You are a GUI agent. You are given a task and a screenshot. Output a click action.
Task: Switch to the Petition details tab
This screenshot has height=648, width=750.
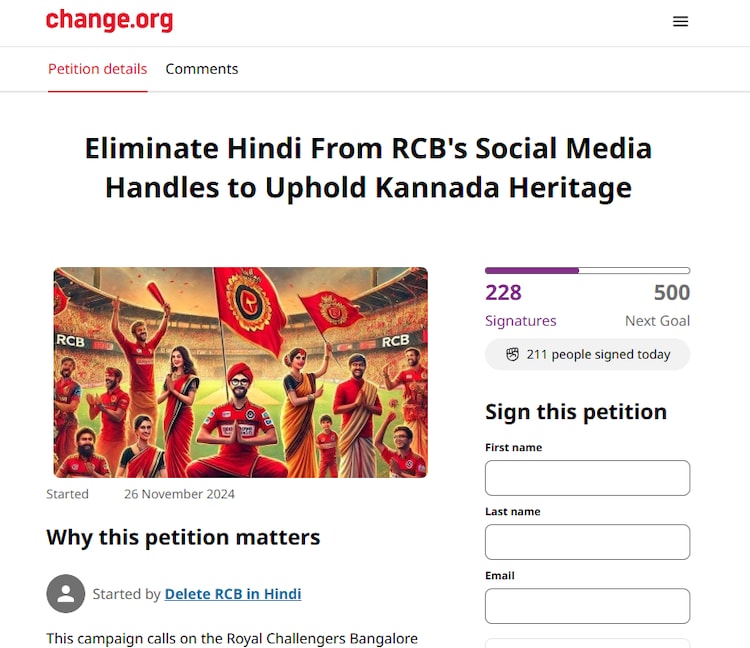(98, 69)
